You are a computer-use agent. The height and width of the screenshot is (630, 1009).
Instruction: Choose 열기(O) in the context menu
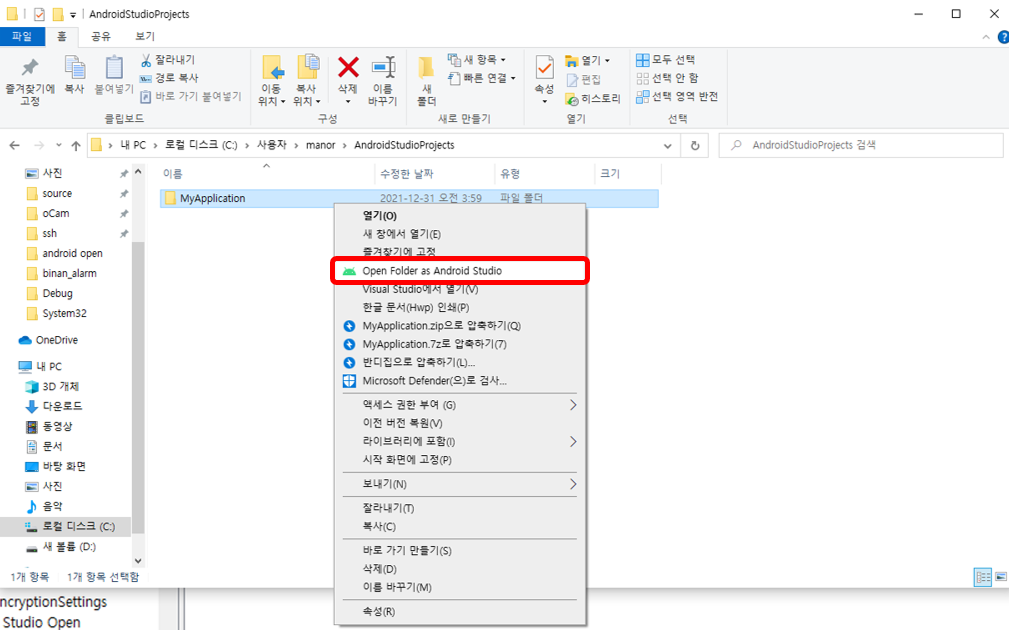[459, 216]
